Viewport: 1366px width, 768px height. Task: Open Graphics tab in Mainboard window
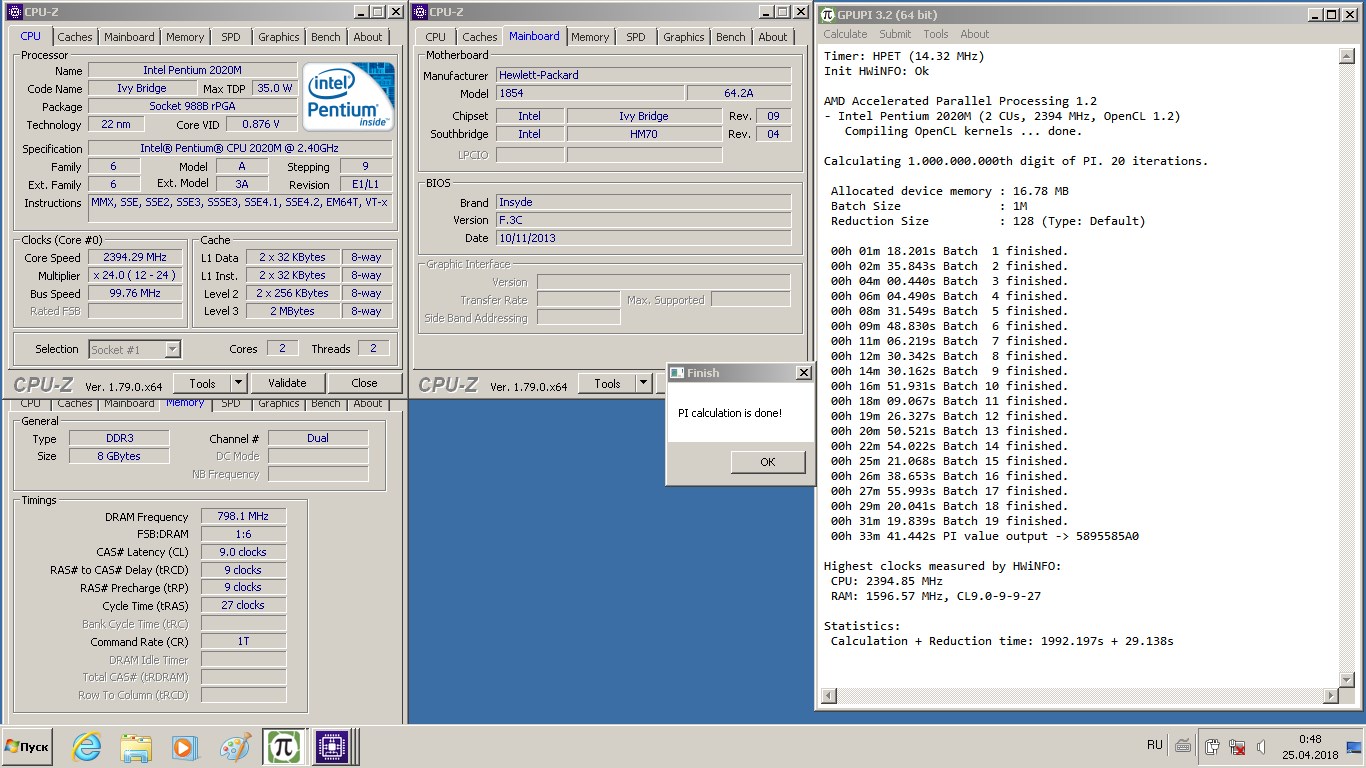[684, 37]
